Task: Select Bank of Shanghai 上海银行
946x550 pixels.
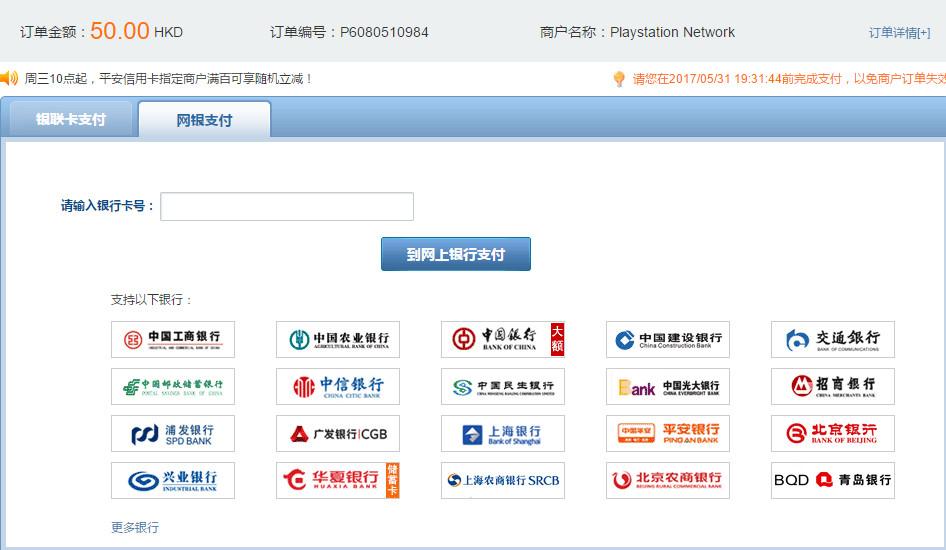Action: 503,434
